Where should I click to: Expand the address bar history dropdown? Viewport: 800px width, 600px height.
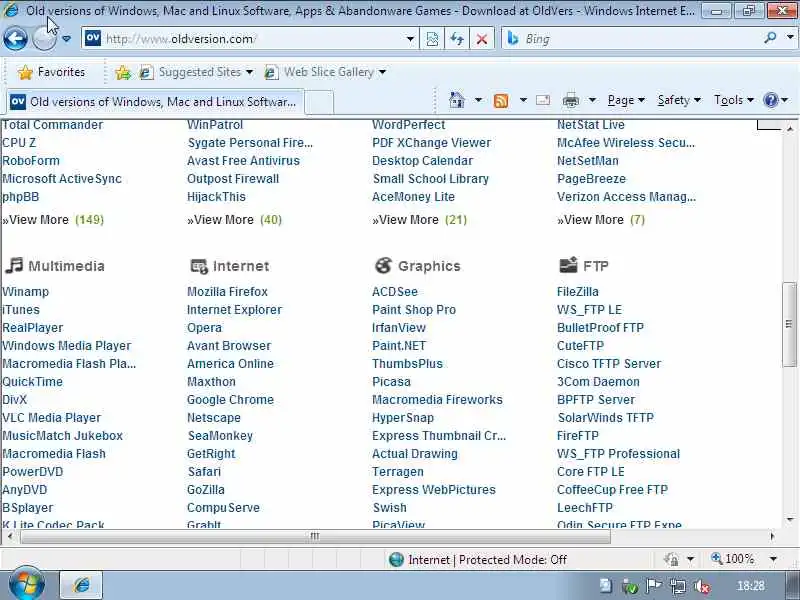pyautogui.click(x=410, y=39)
